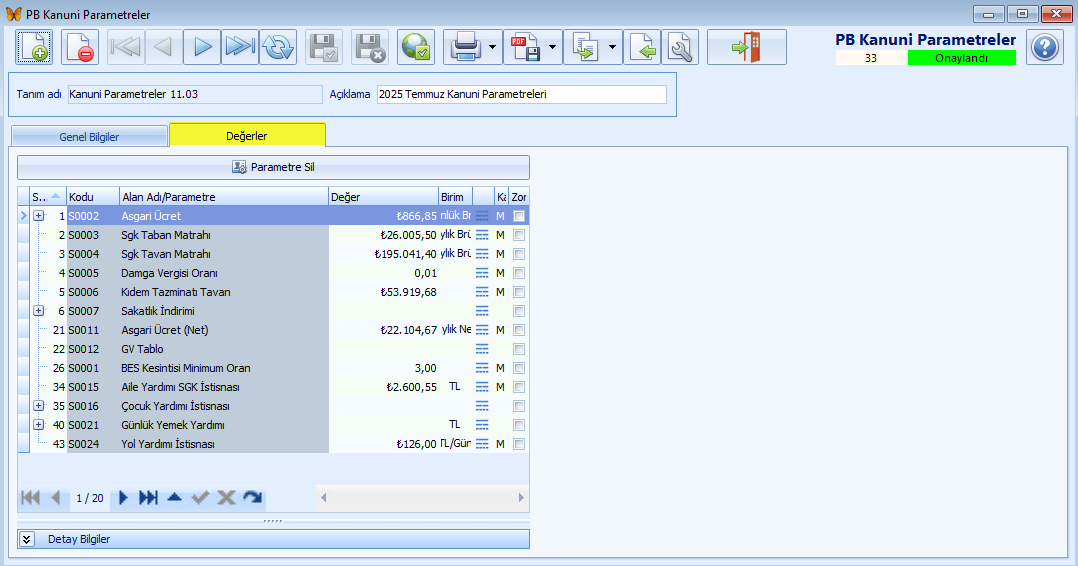This screenshot has width=1078, height=566.
Task: Go to the next record arrow
Action: coord(202,47)
